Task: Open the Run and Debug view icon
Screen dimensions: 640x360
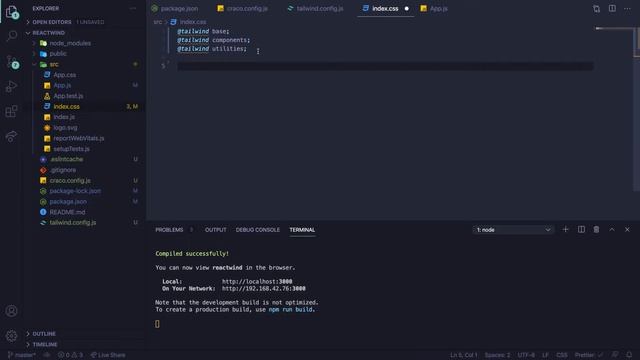Action: click(x=12, y=87)
